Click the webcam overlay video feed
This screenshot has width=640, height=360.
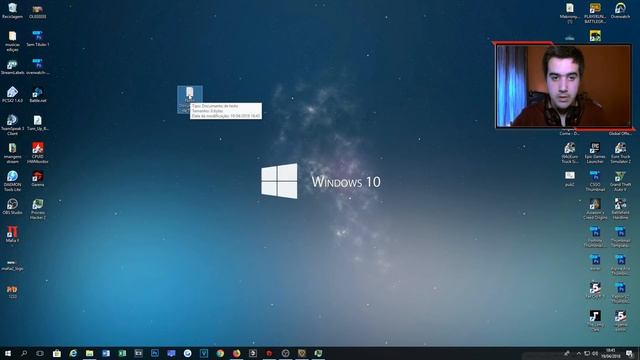(x=563, y=86)
